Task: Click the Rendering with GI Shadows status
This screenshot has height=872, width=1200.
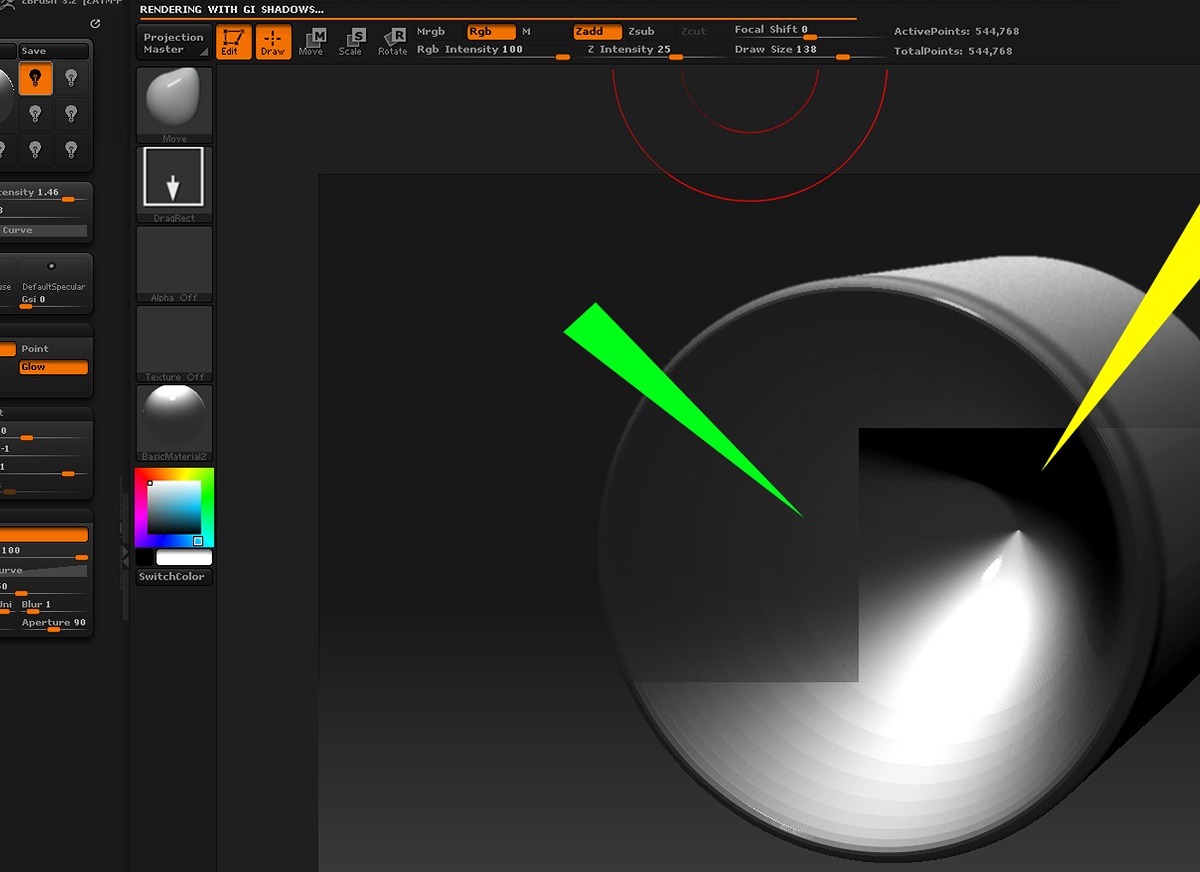Action: pos(231,9)
